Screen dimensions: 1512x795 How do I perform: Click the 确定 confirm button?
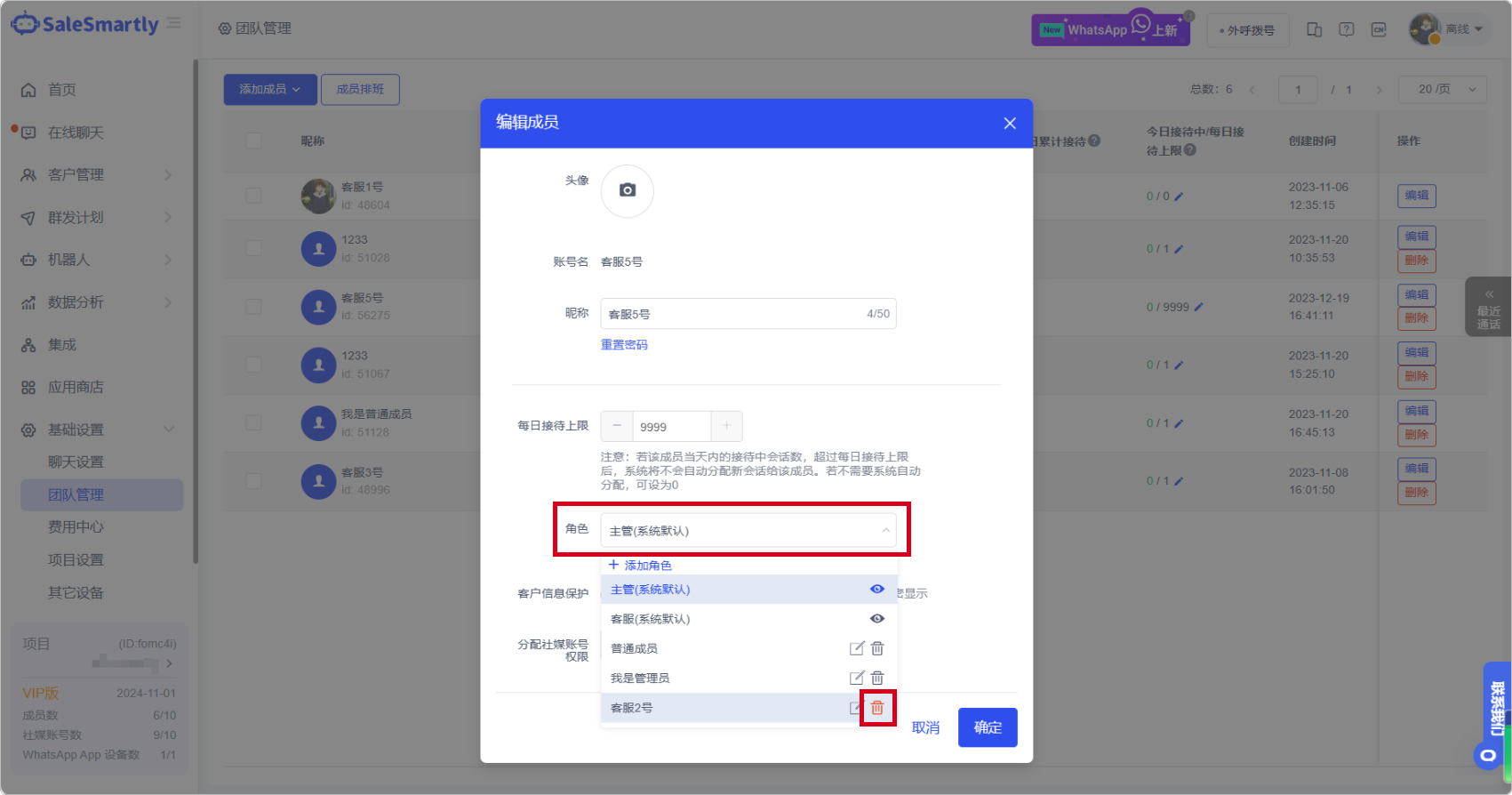coord(987,727)
